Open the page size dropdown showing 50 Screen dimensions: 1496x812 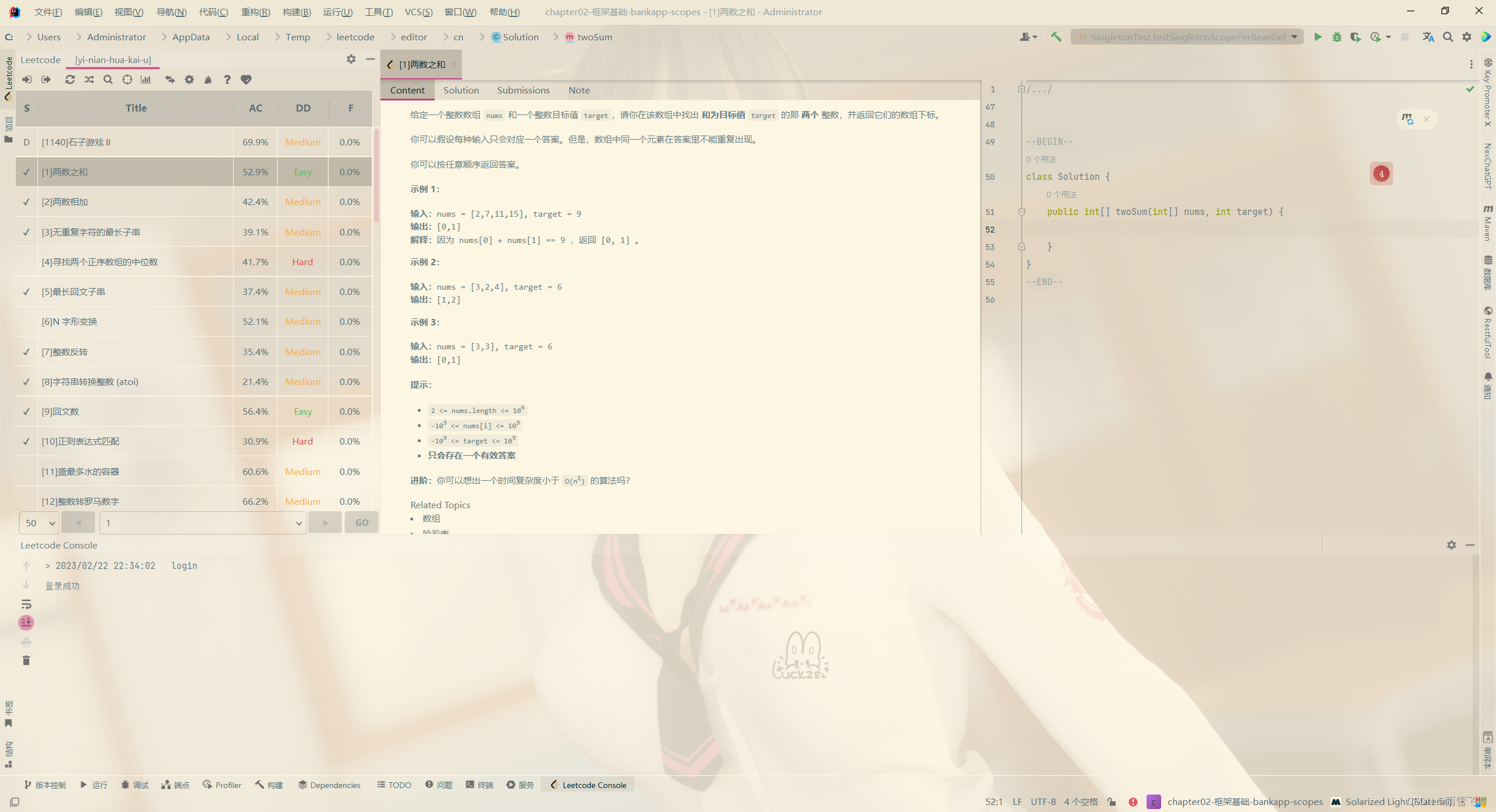39,523
